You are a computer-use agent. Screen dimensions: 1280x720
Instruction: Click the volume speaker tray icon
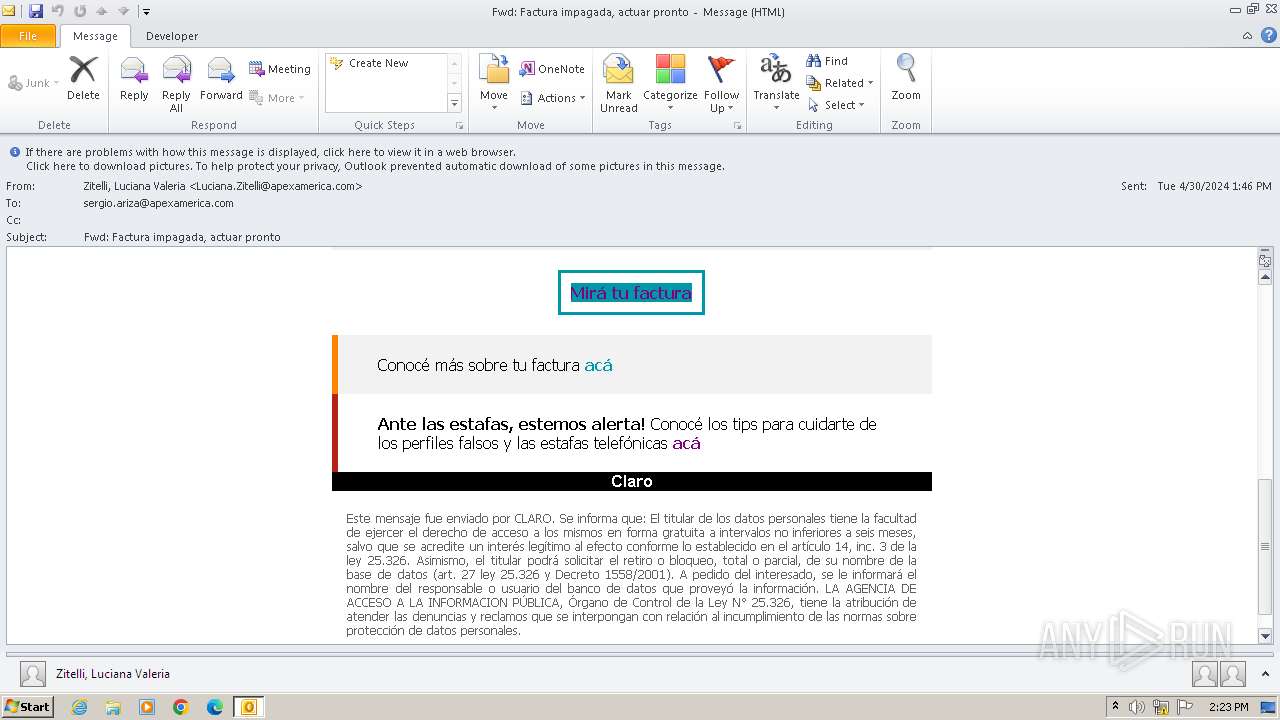(1137, 707)
